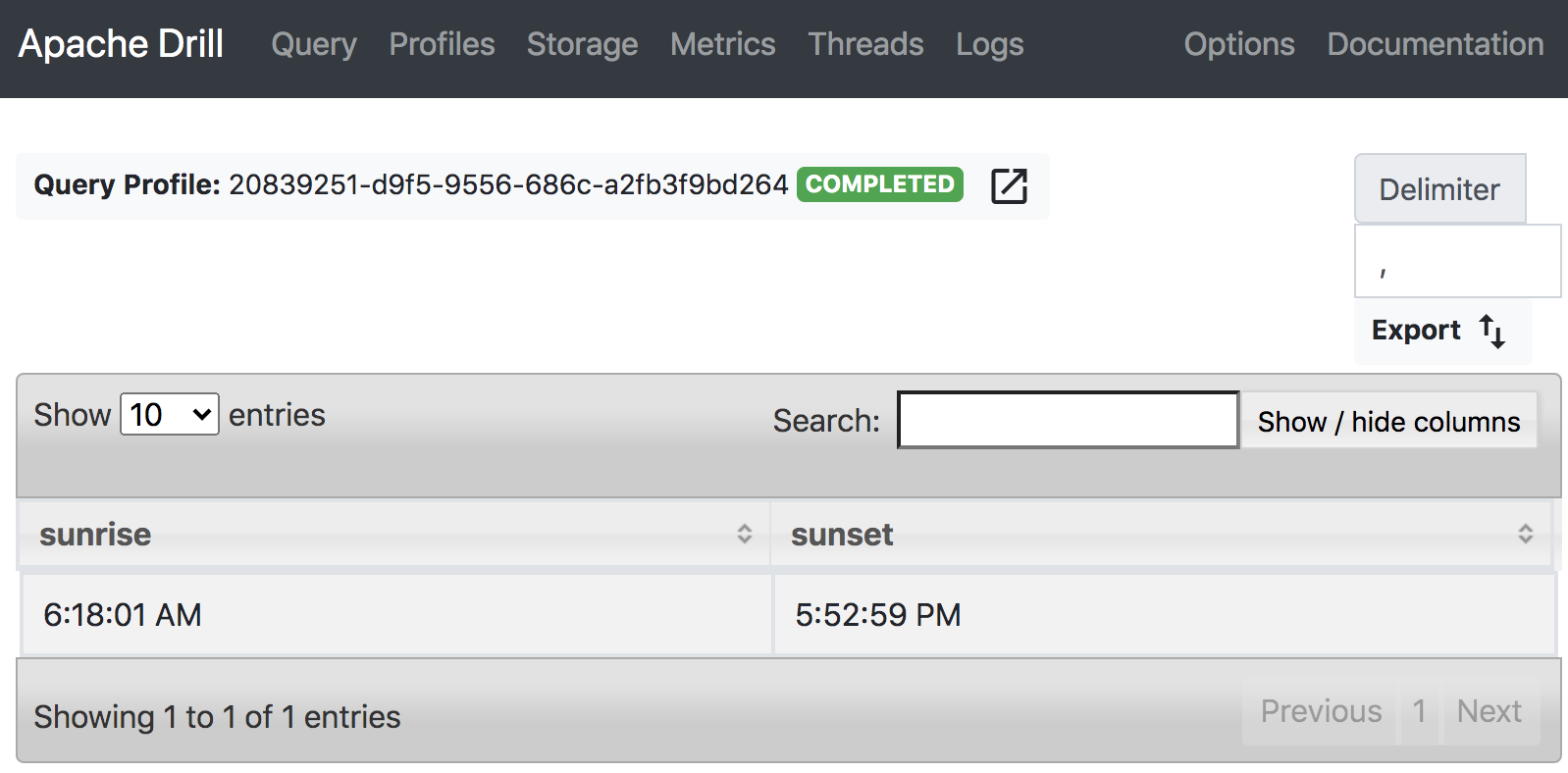Click the COMPLETED status badge
This screenshot has height=773, width=1568.
[x=880, y=184]
